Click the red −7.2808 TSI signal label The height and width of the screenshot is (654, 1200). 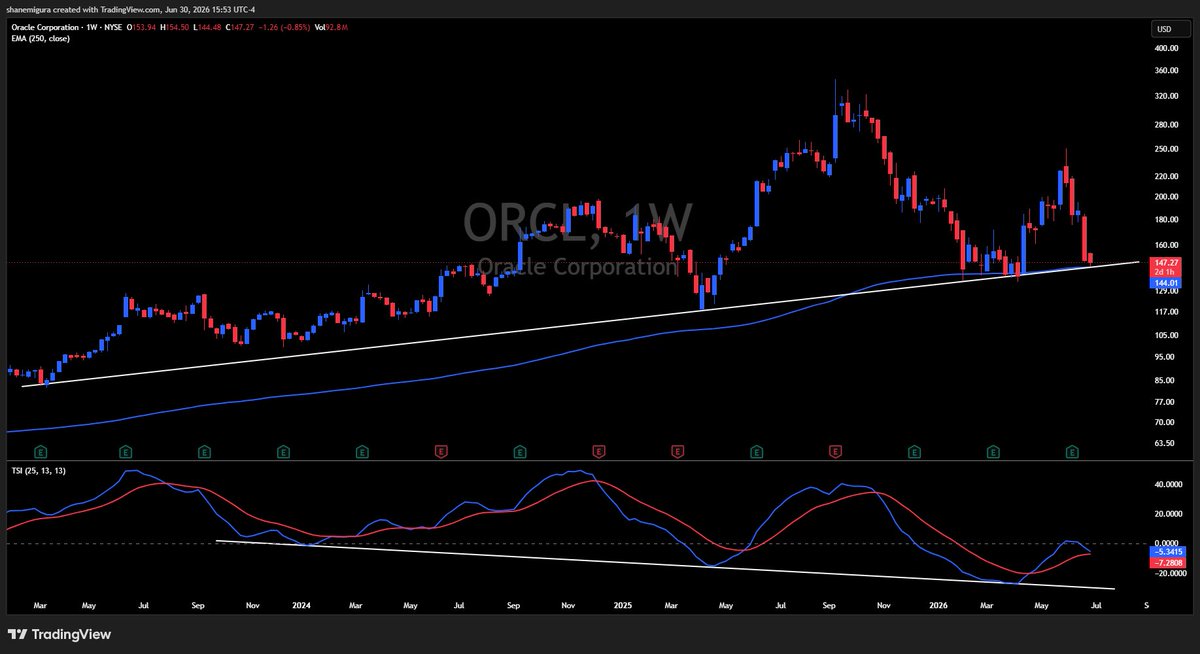tap(1168, 562)
